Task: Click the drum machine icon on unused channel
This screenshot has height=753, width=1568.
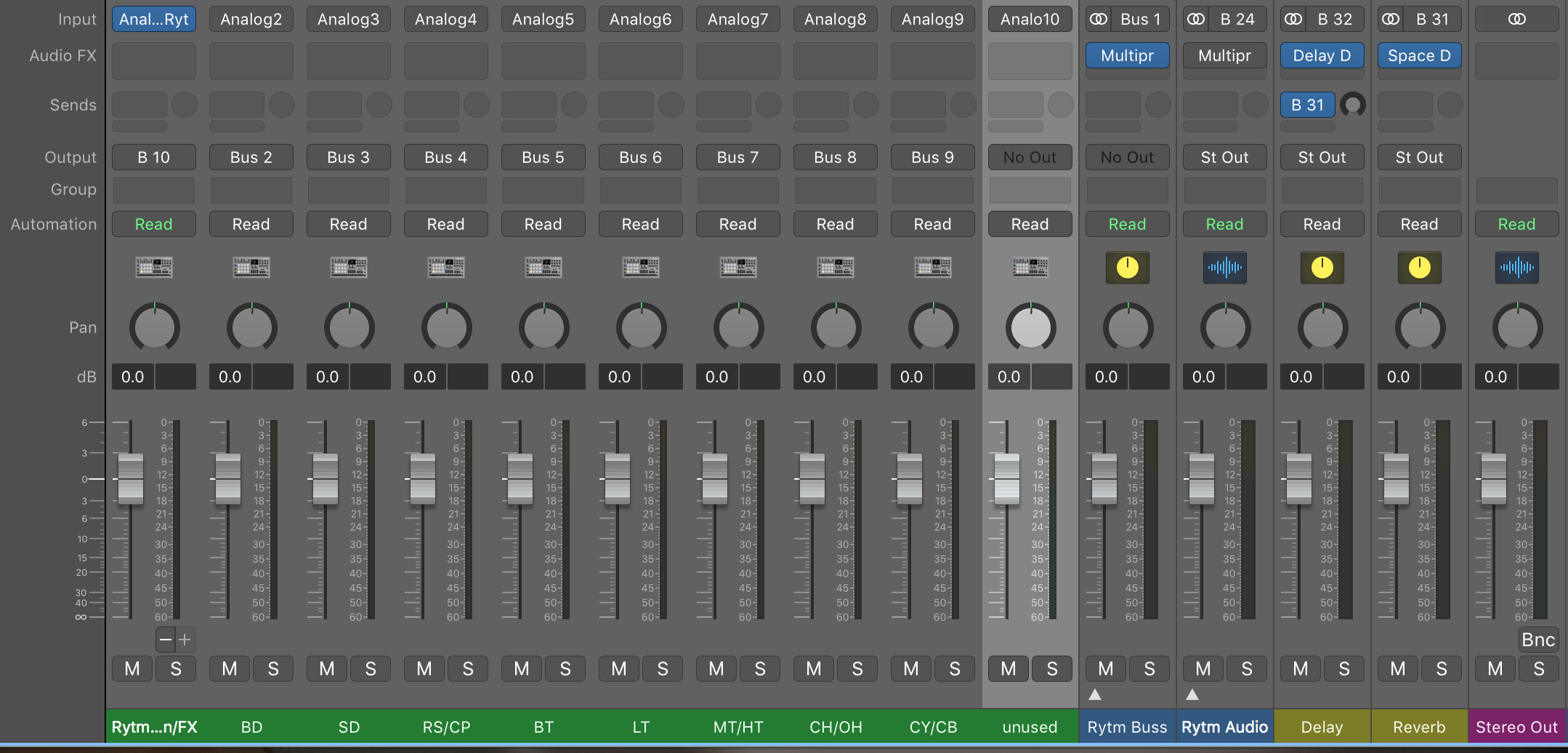Action: pyautogui.click(x=1030, y=267)
